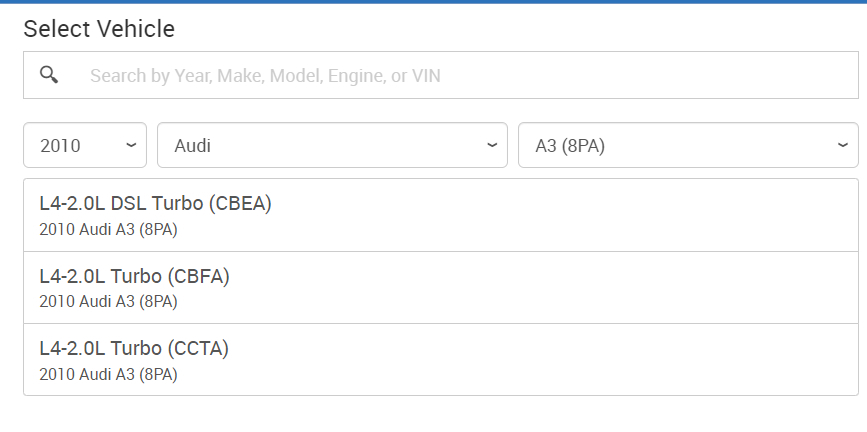867x432 pixels.
Task: Select the L4-2.0L DSL Turbo (CBEA) engine
Action: click(155, 203)
